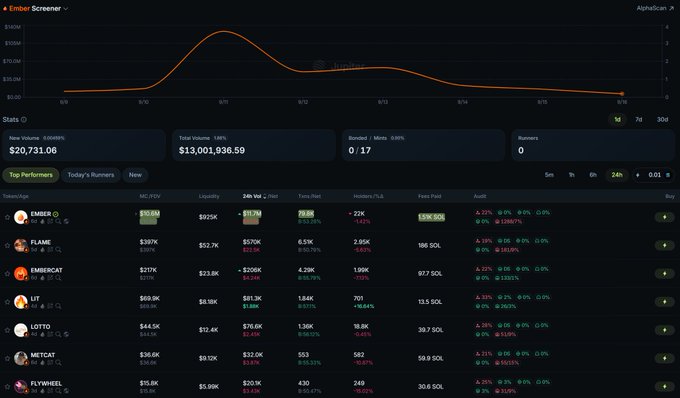This screenshot has width=680, height=398.
Task: Open the globe website icon under EMBER
Action: click(66, 222)
